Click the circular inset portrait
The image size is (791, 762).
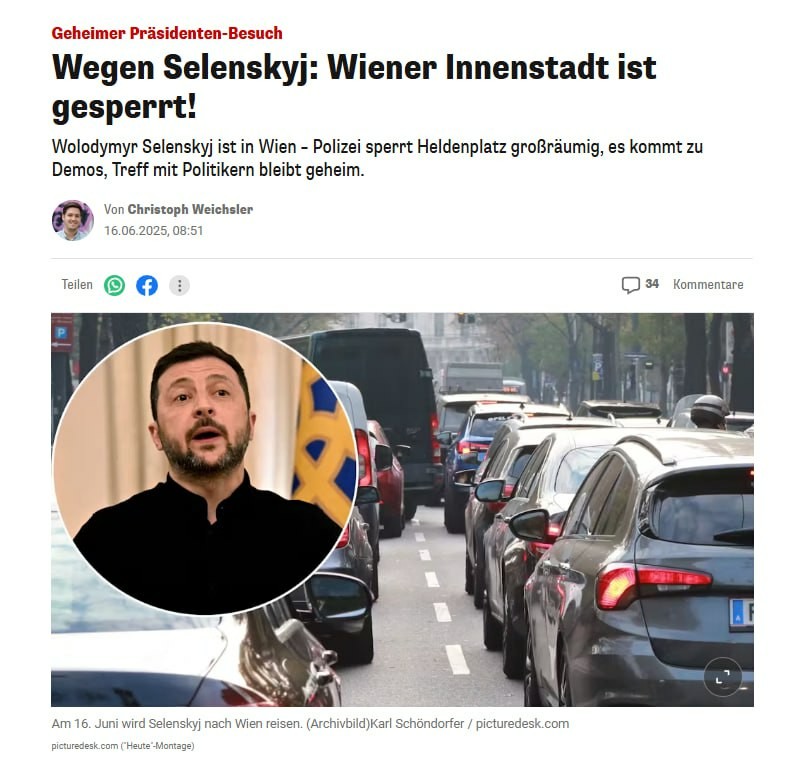205,468
